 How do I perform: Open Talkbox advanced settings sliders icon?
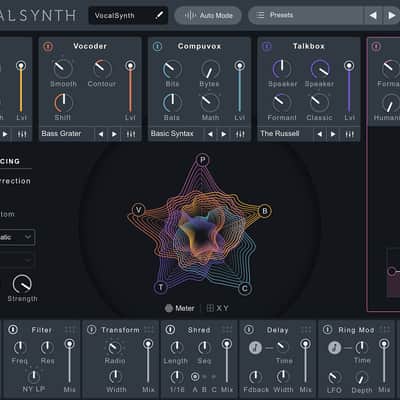350,134
